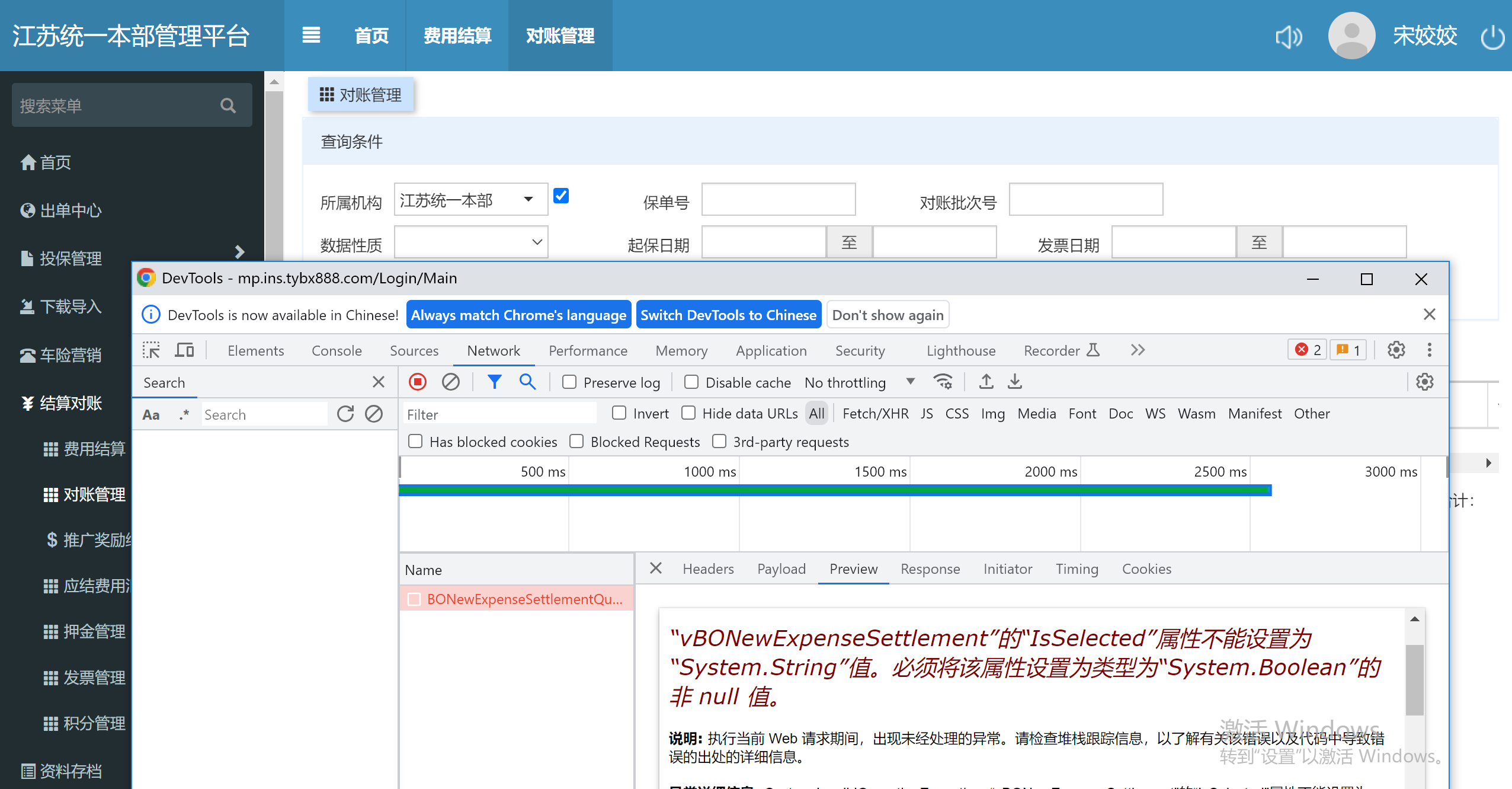Click the 保单号 input field
Image resolution: width=1512 pixels, height=789 pixels.
[778, 200]
